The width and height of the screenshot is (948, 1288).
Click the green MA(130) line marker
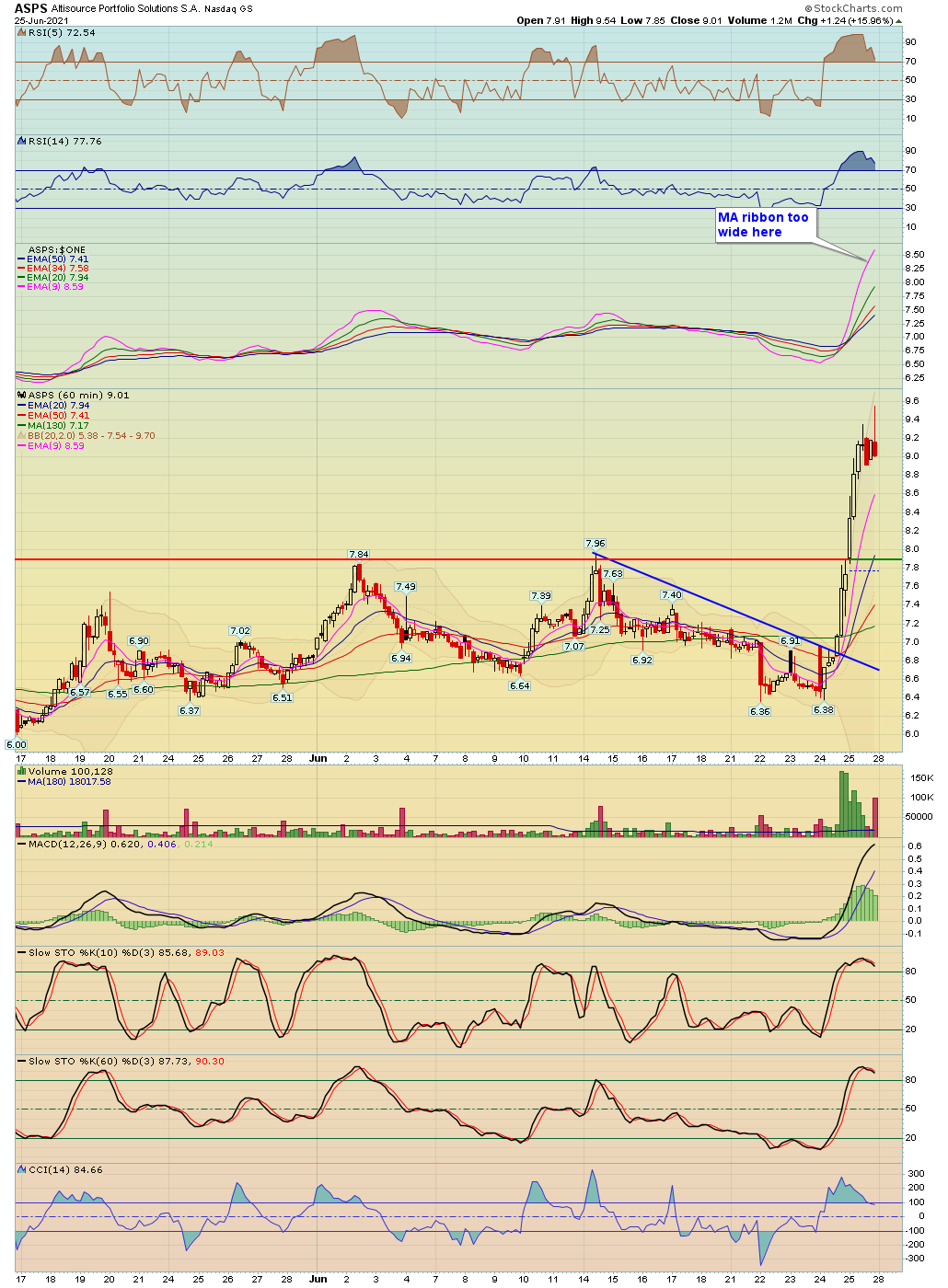pos(22,426)
